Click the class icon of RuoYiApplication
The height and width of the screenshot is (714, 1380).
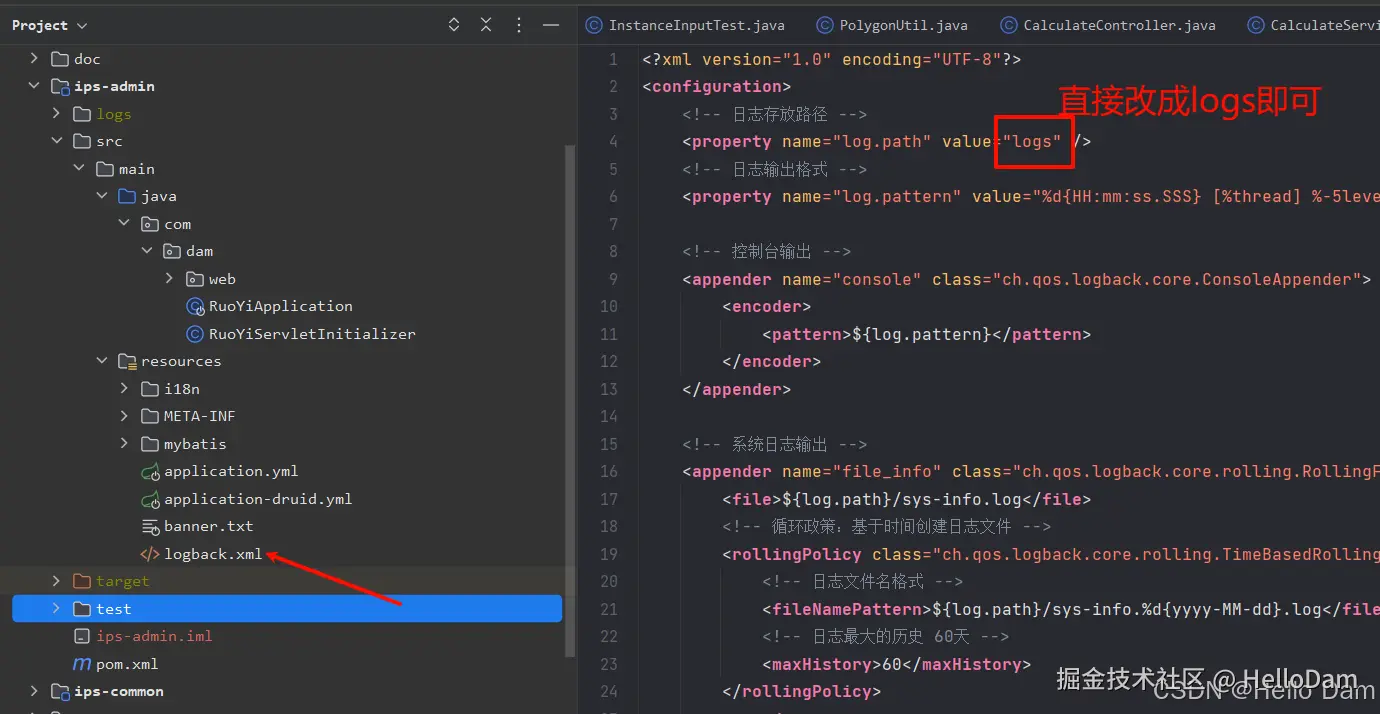[195, 306]
